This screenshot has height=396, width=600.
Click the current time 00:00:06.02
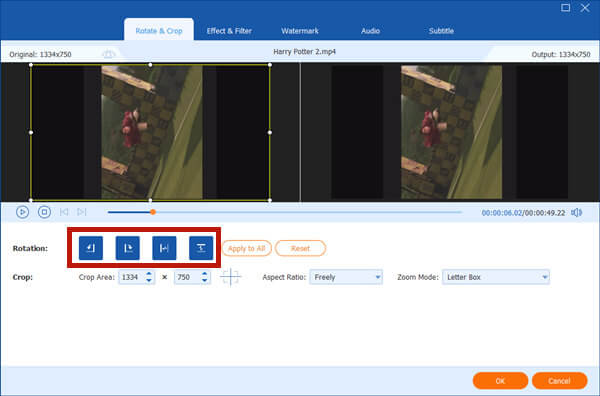[502, 213]
